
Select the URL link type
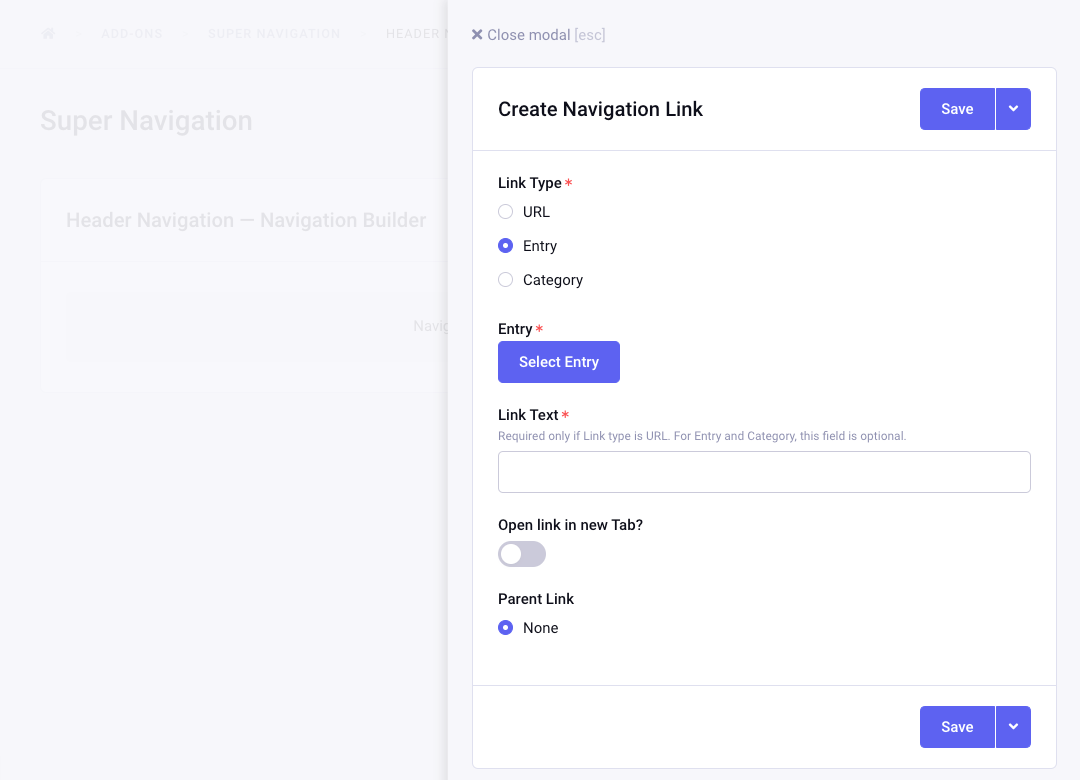pos(506,212)
